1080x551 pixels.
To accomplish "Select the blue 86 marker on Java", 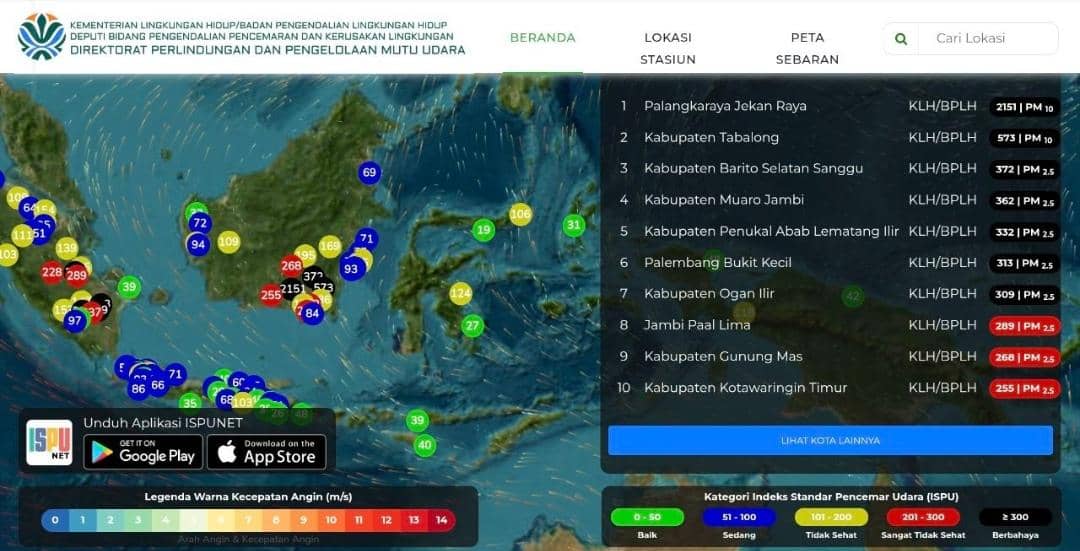I will [138, 389].
